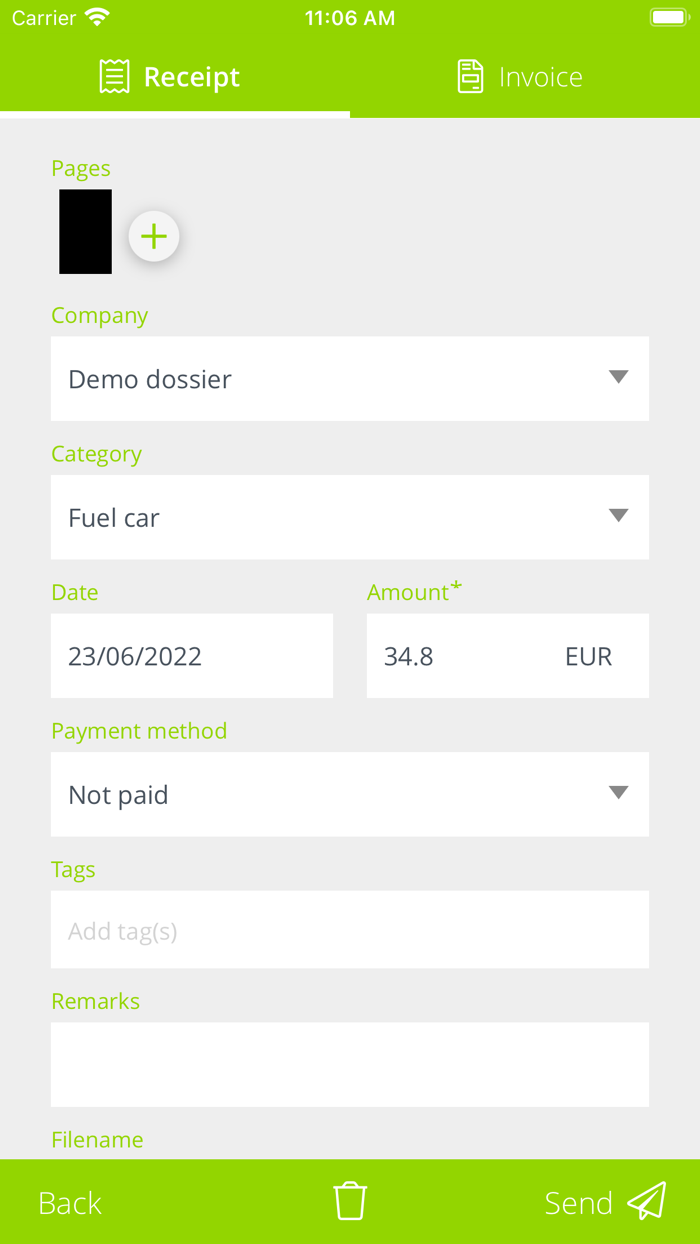Select the Receipt tab label
Viewport: 700px width, 1244px height.
tap(192, 77)
